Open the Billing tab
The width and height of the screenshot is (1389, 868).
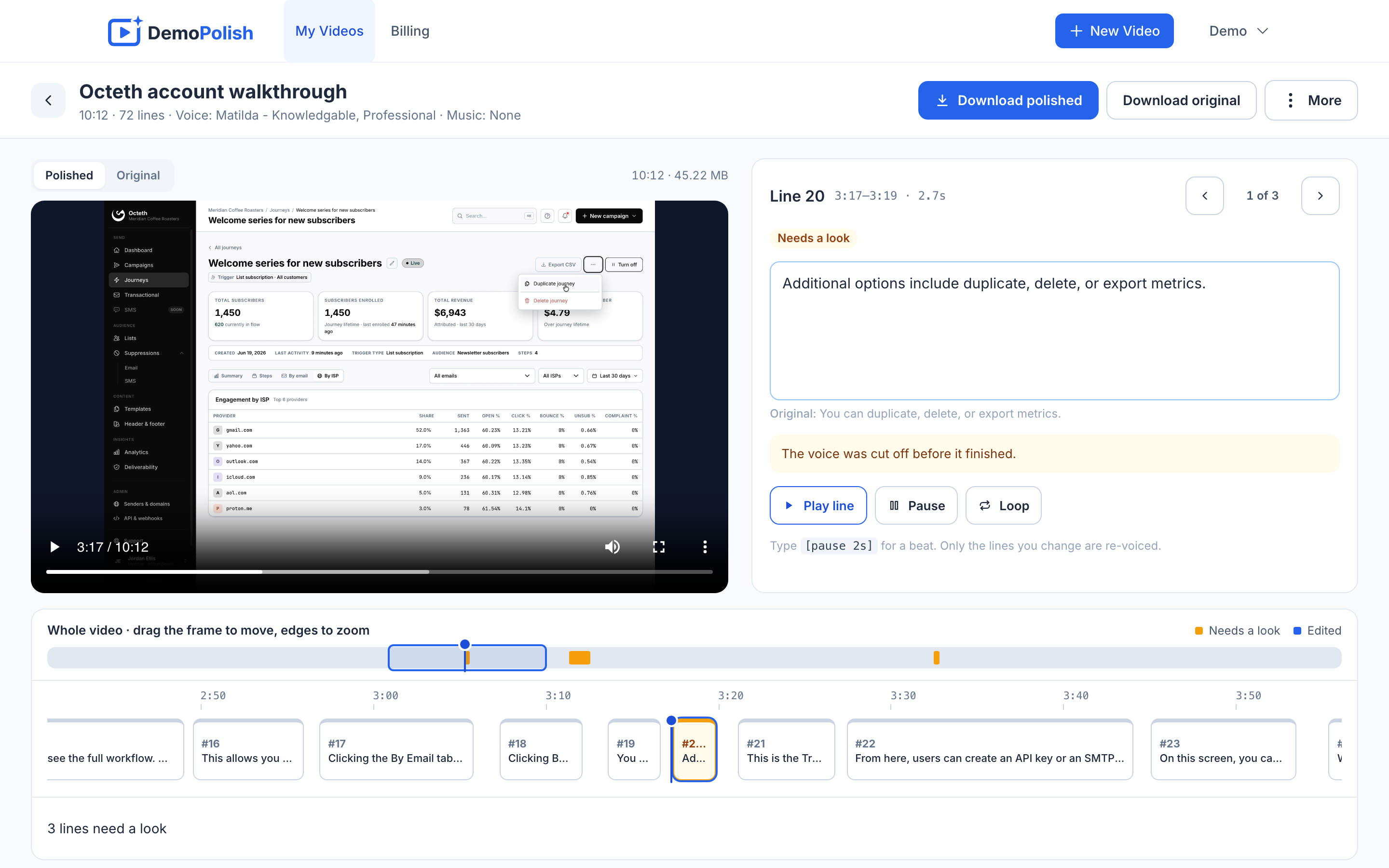coord(410,31)
